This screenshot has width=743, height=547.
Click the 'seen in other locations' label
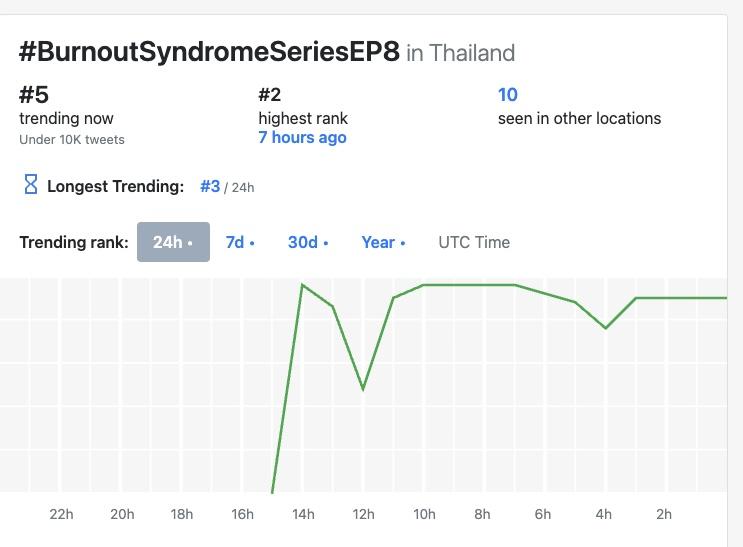point(579,118)
